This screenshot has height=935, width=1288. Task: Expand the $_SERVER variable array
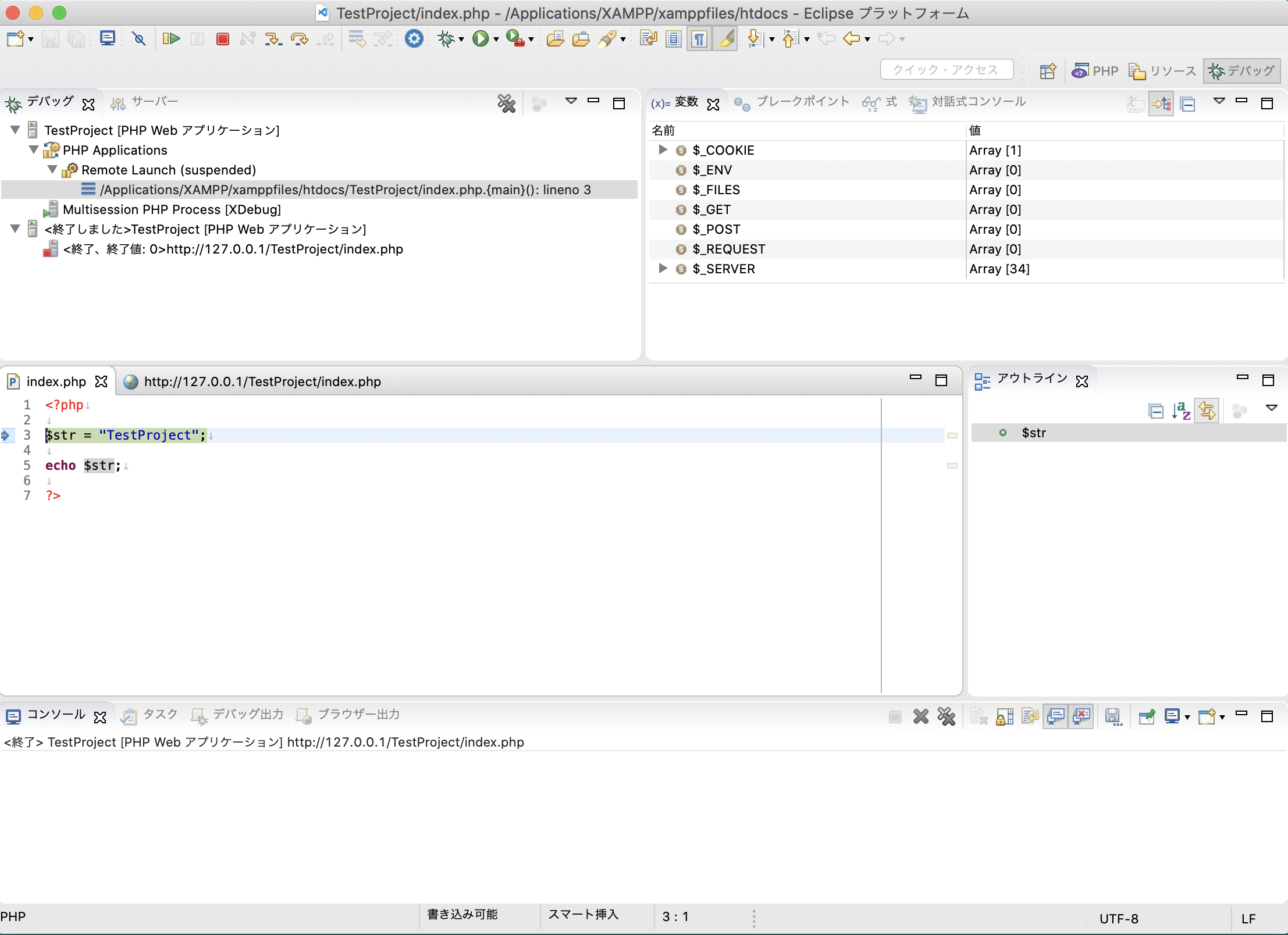663,268
